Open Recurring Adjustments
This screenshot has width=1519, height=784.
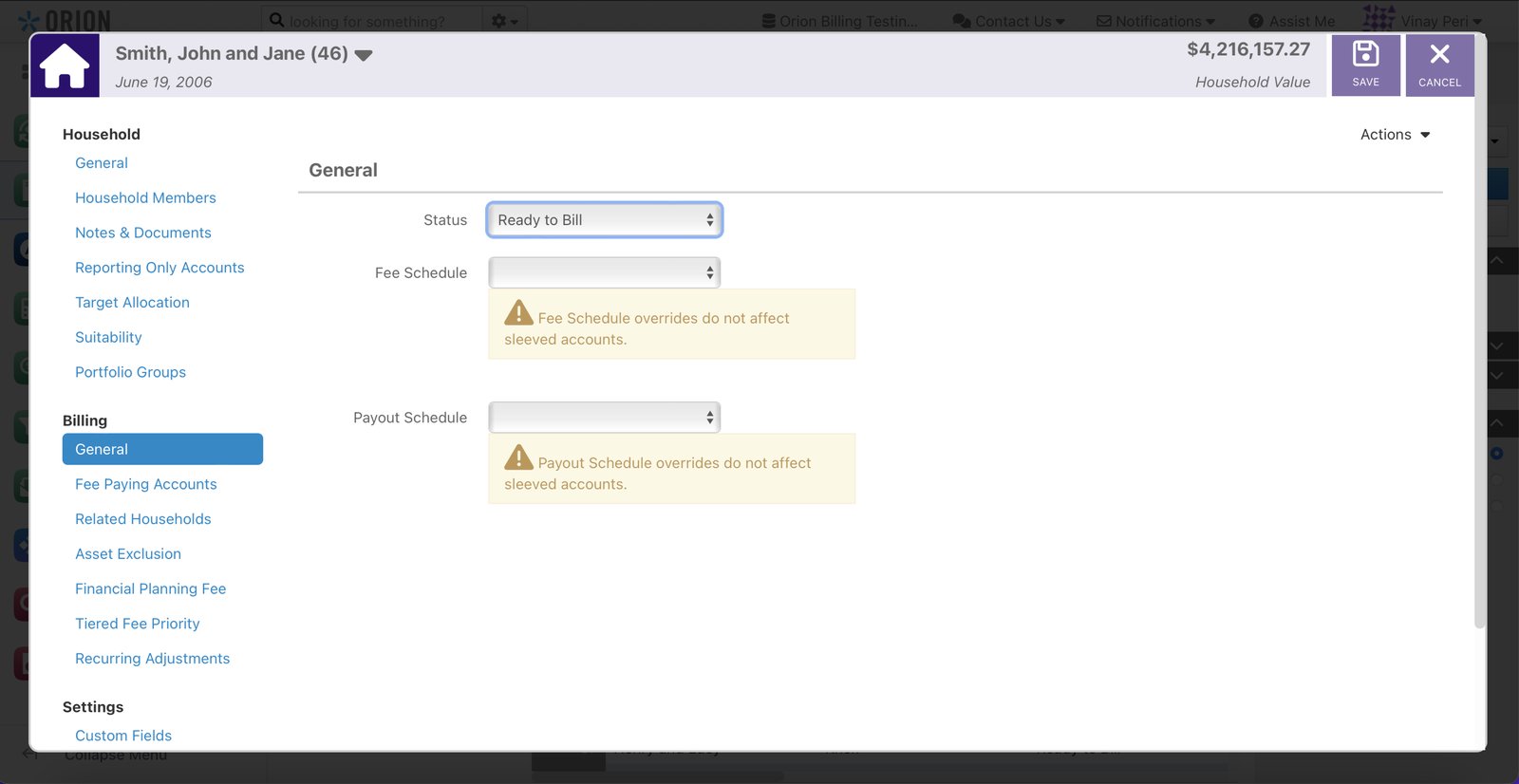(152, 659)
